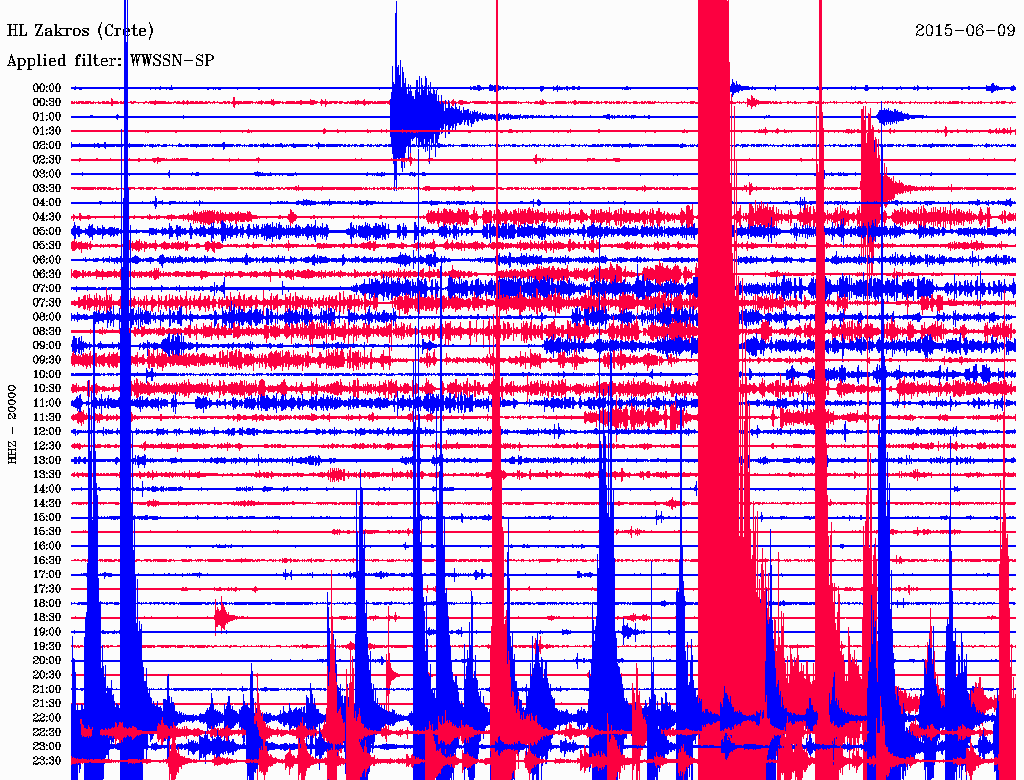Click the 13:30 time label

[47, 474]
